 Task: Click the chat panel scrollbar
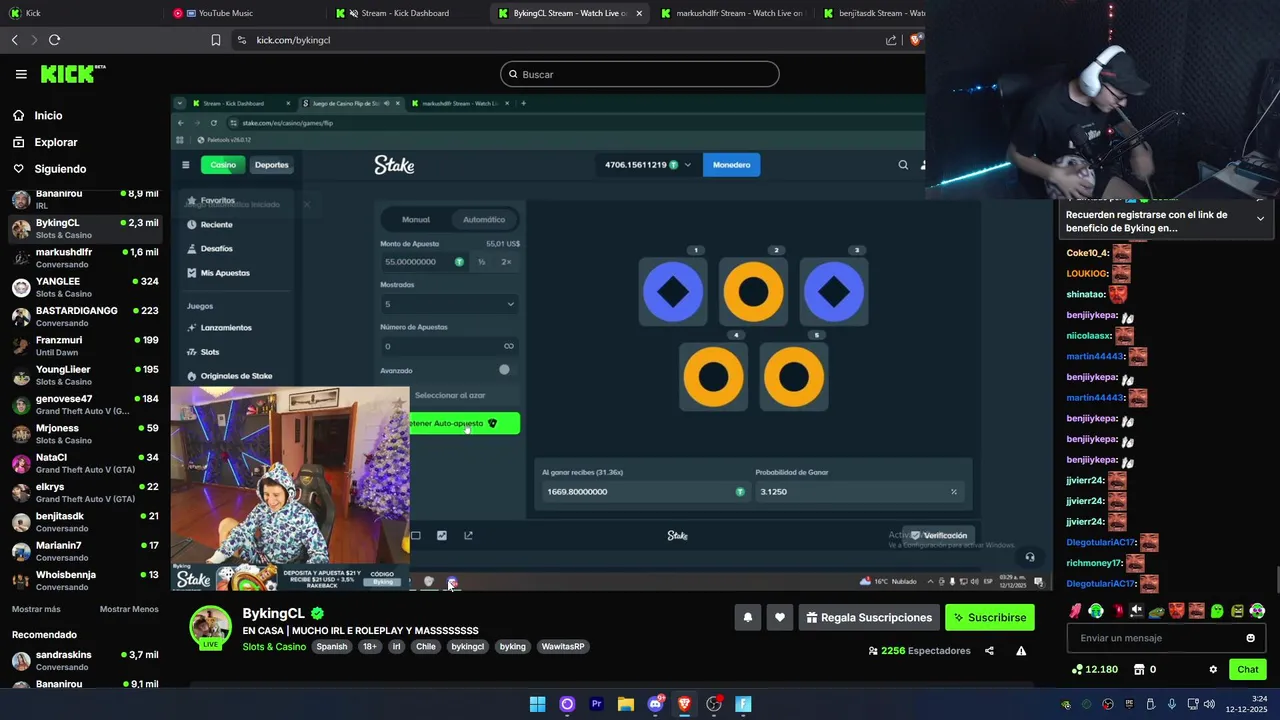[x=1276, y=580]
